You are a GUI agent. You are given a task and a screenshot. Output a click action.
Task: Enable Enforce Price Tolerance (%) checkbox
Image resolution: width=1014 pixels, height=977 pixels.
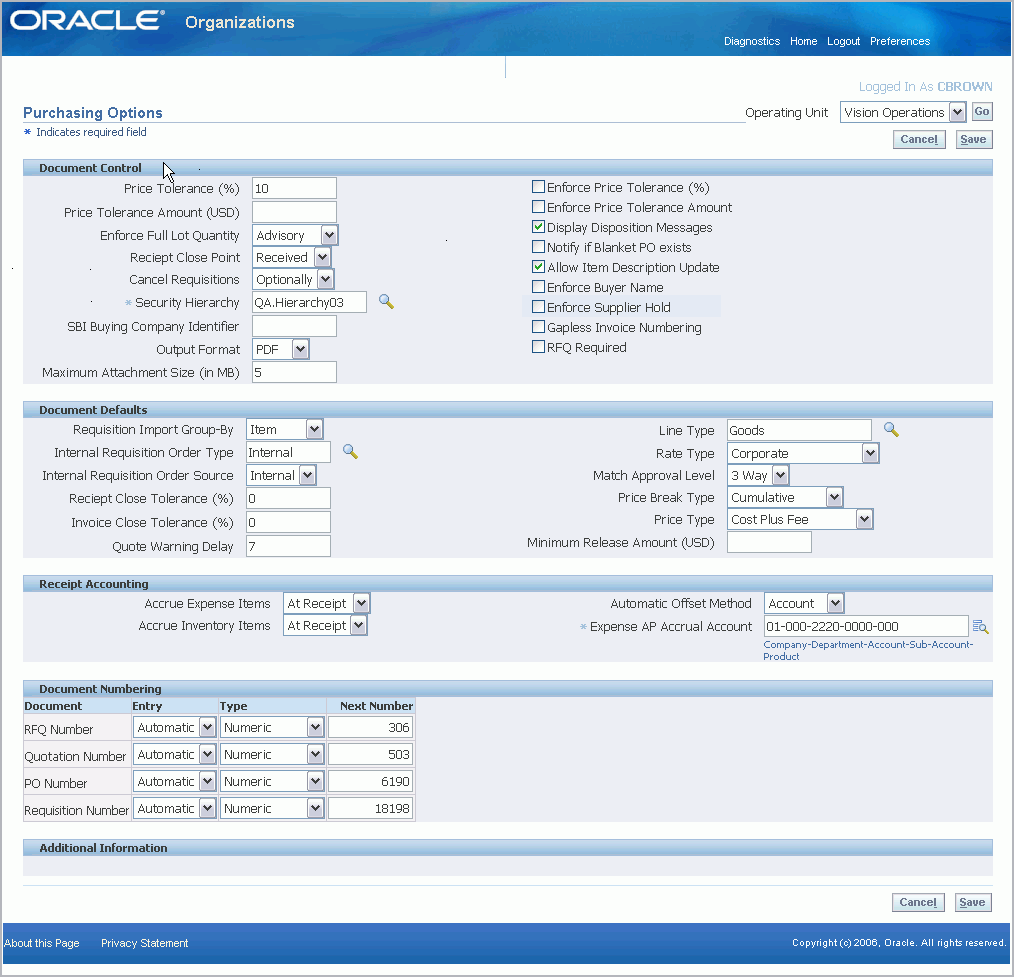(x=538, y=187)
